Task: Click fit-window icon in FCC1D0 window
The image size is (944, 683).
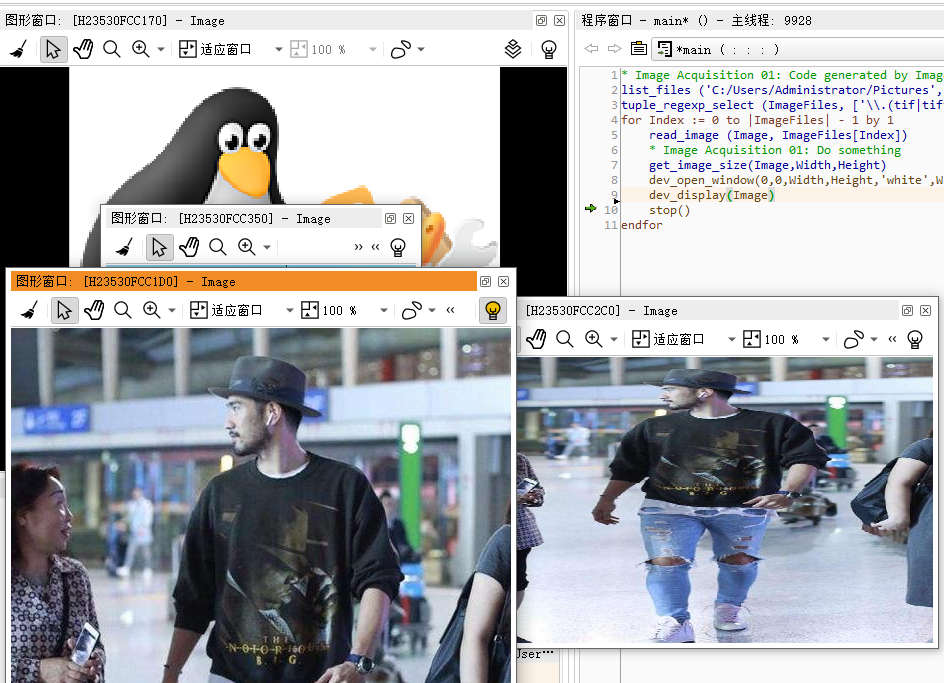Action: click(199, 310)
